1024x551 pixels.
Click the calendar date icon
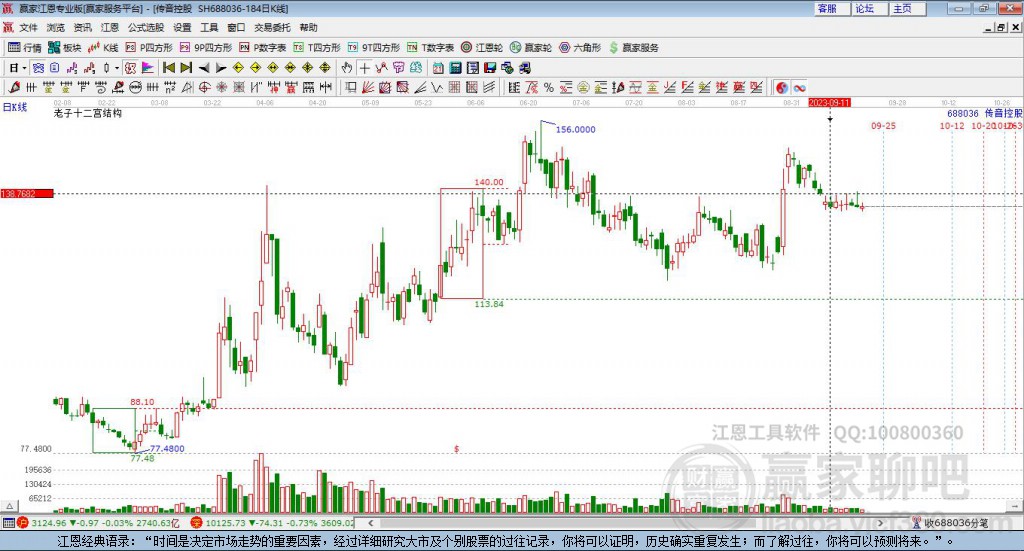pos(438,68)
